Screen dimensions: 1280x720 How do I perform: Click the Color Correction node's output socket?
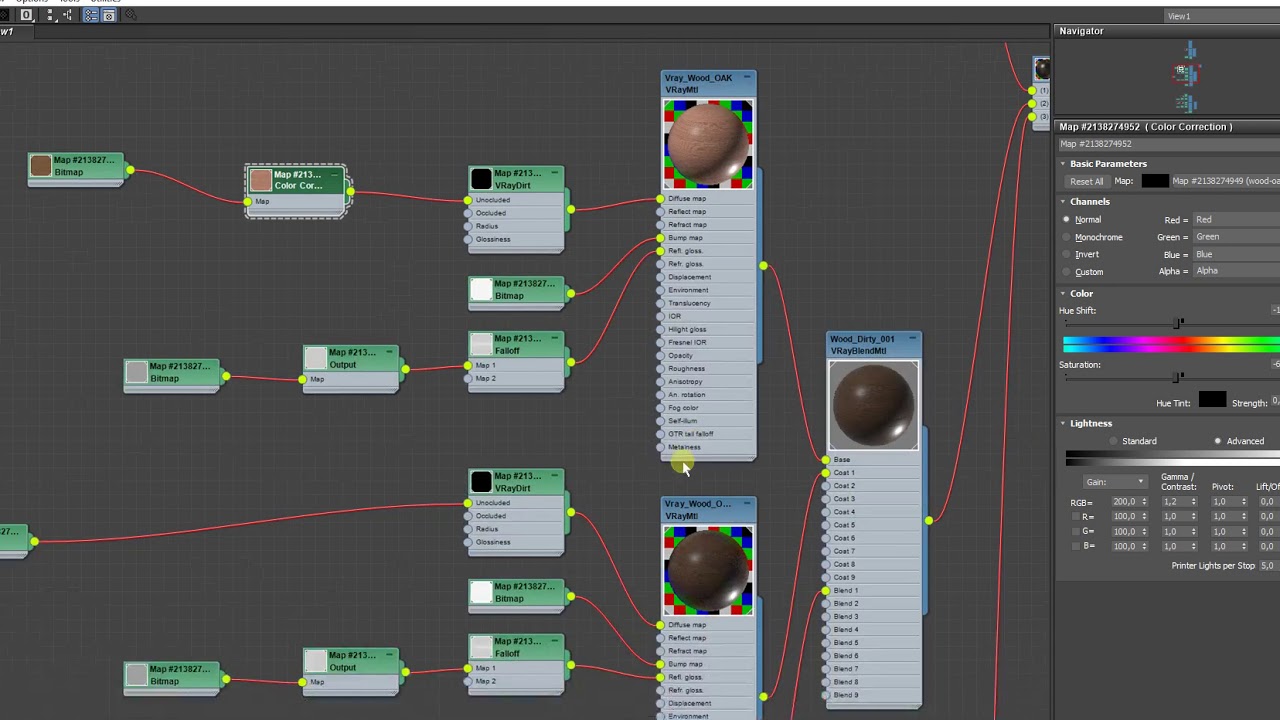349,190
